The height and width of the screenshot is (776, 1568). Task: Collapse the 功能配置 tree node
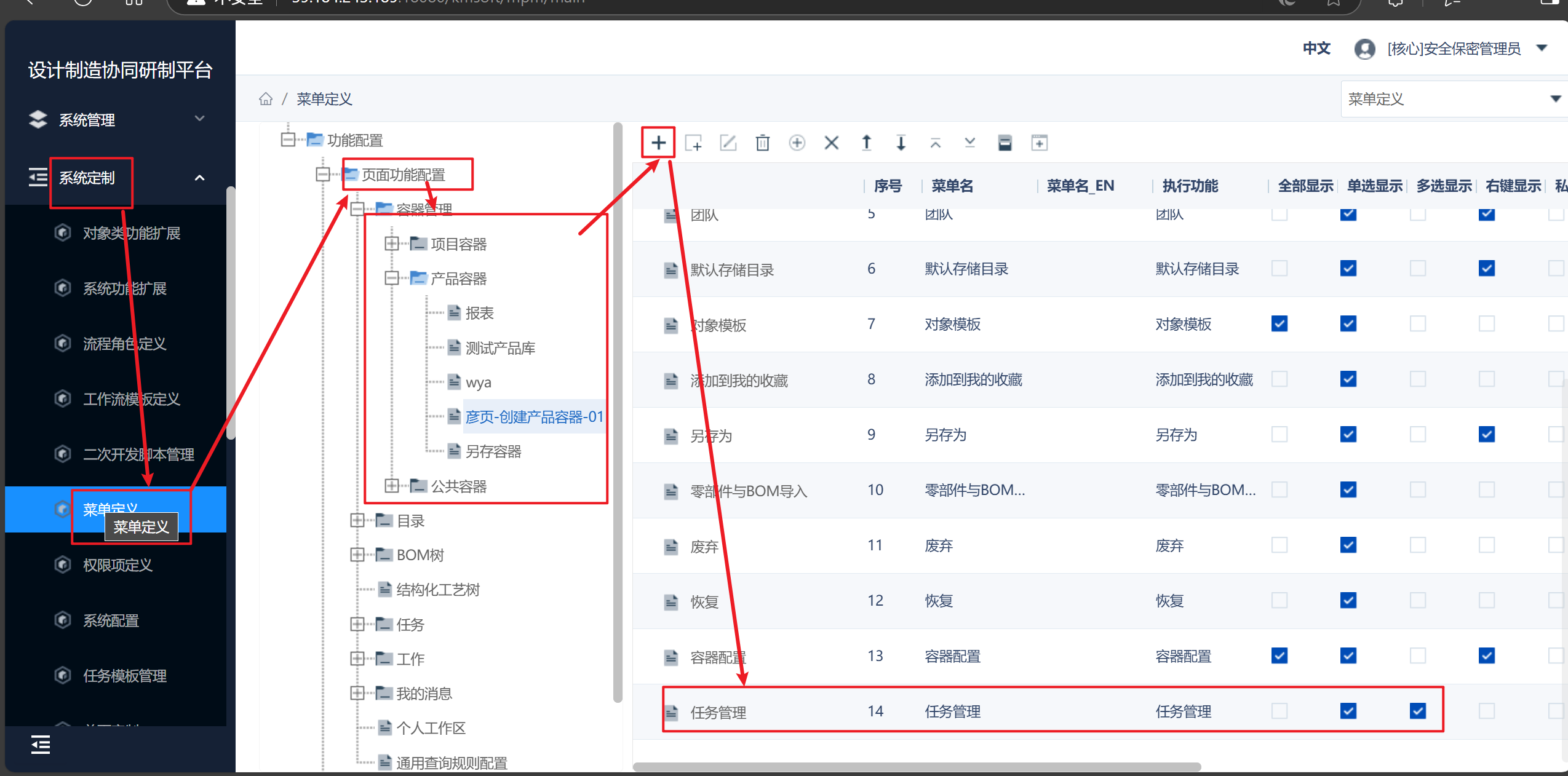tap(287, 140)
